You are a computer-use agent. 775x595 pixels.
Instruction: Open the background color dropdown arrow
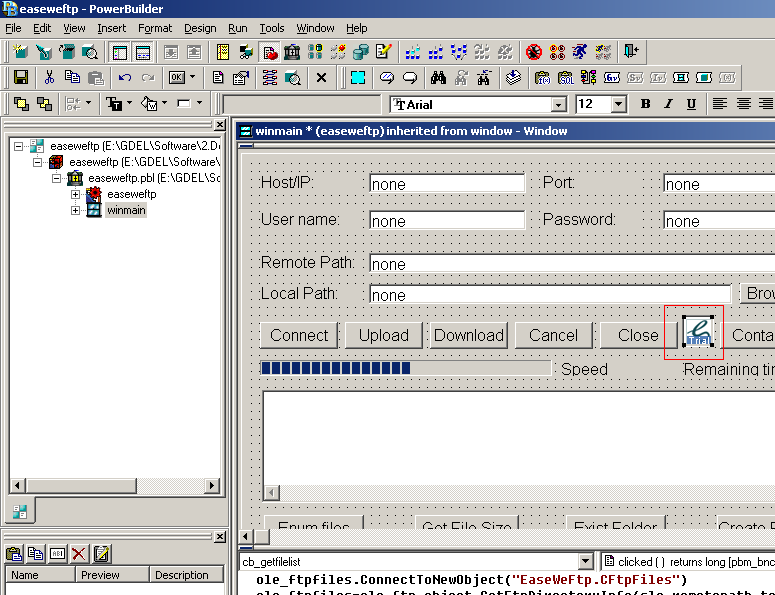click(165, 103)
